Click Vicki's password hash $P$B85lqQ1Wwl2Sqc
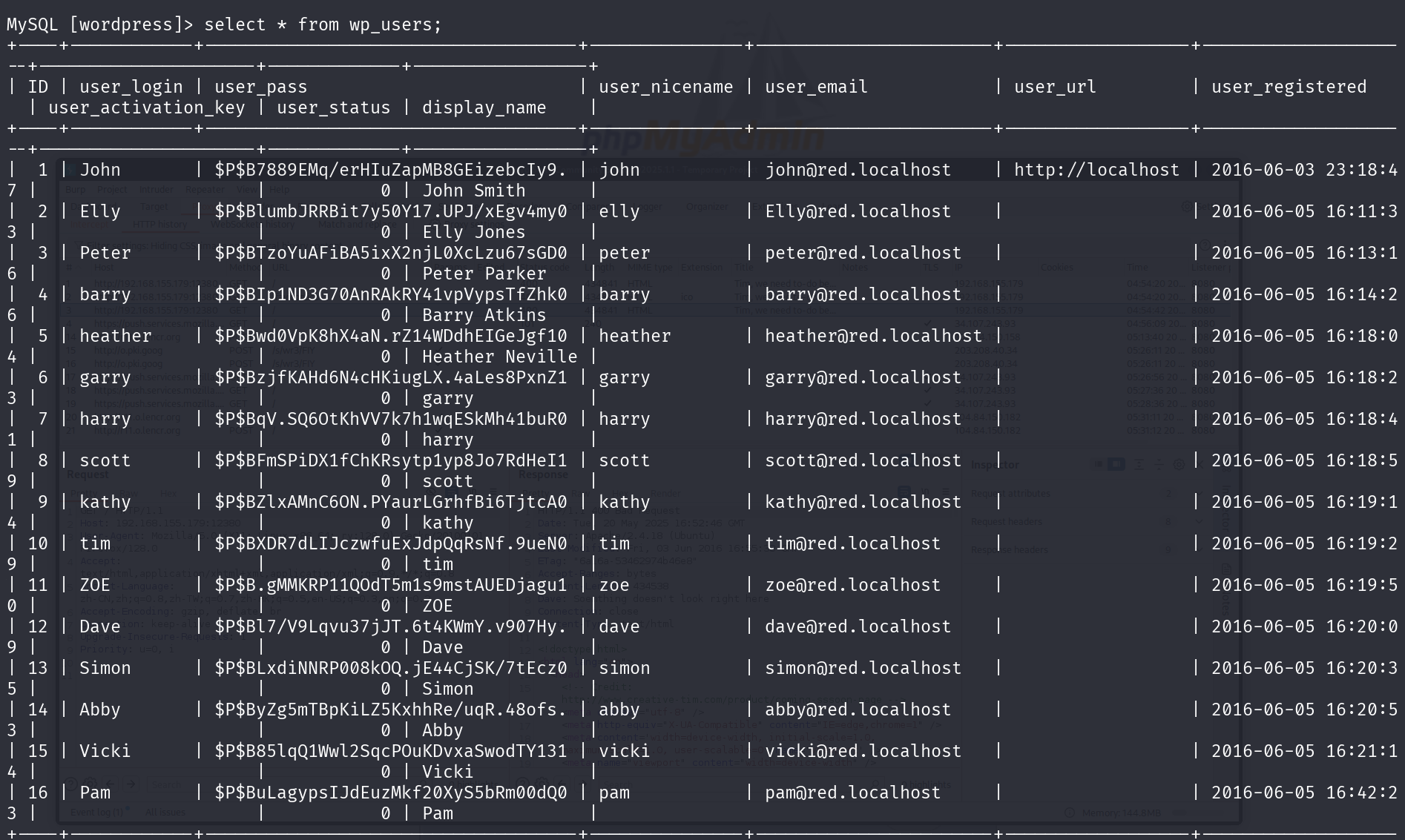 click(x=391, y=751)
